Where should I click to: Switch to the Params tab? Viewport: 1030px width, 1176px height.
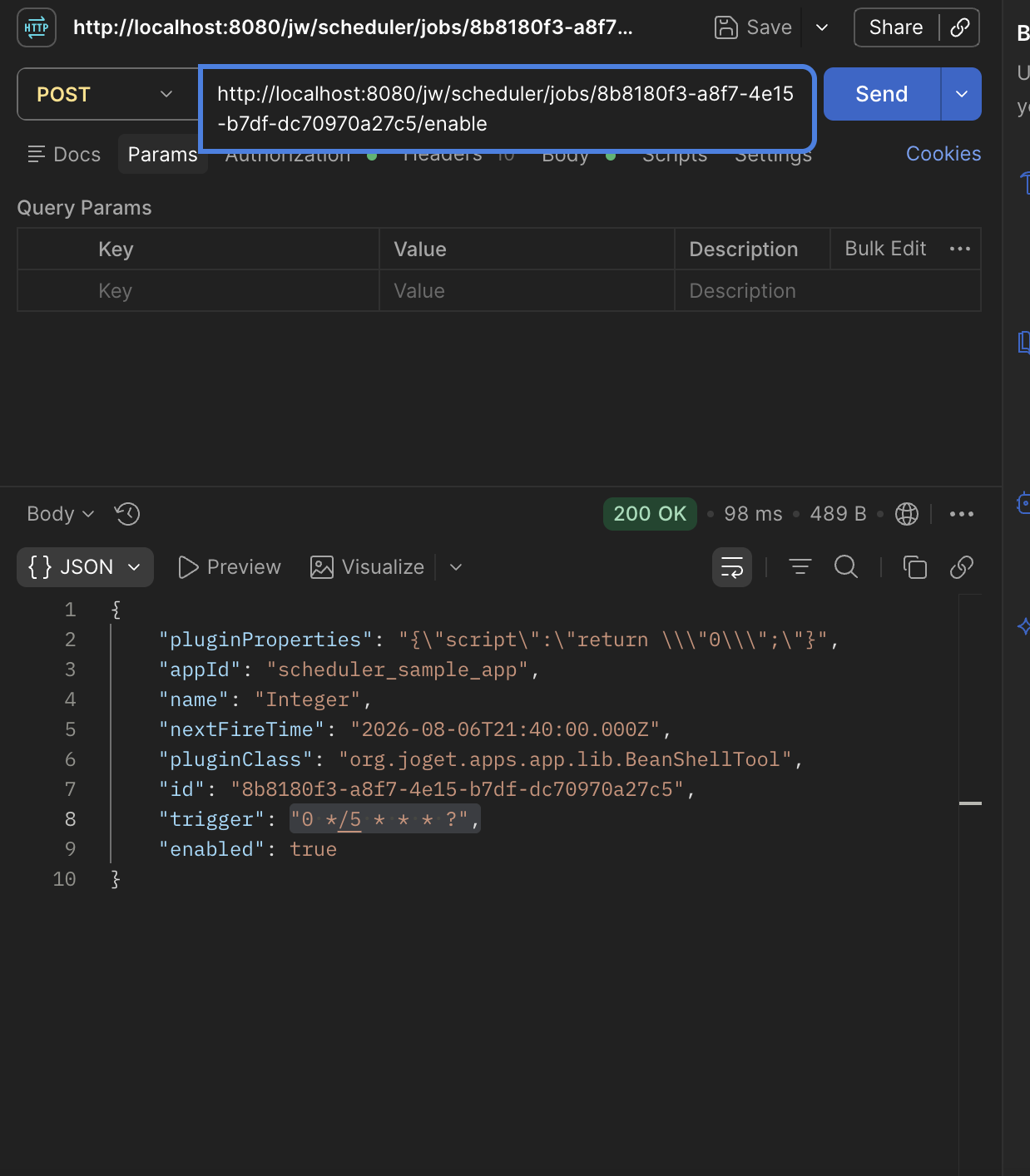(162, 155)
